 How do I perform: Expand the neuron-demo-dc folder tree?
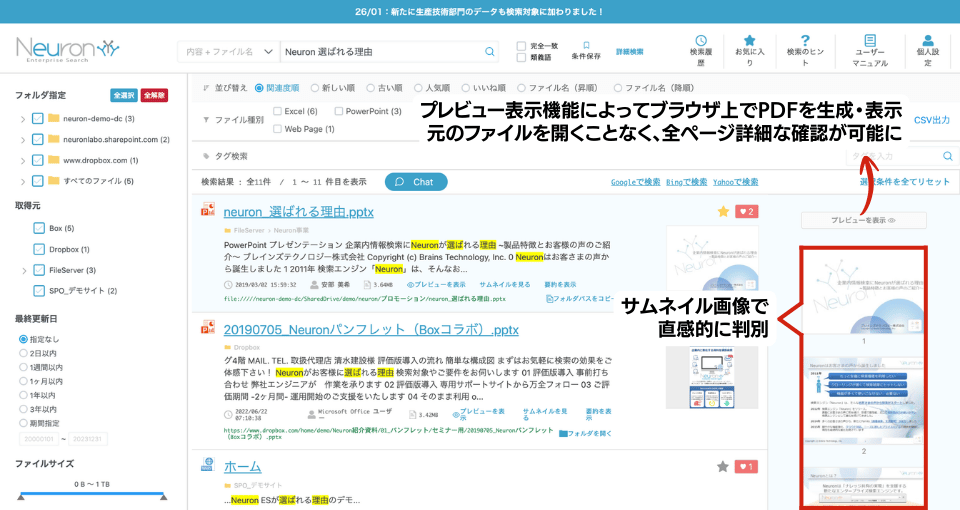click(23, 119)
